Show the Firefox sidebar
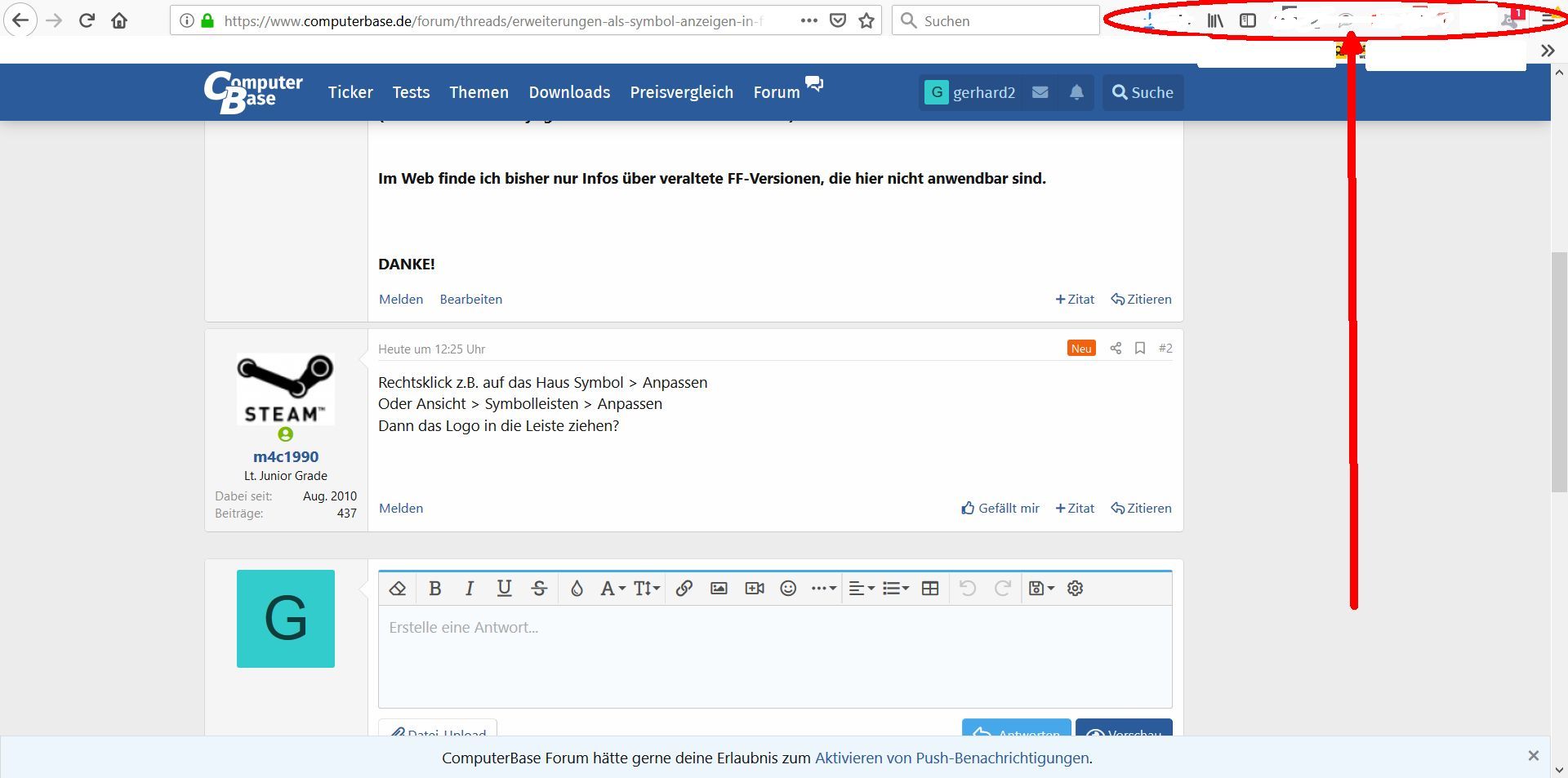The image size is (1568, 778). point(1248,20)
